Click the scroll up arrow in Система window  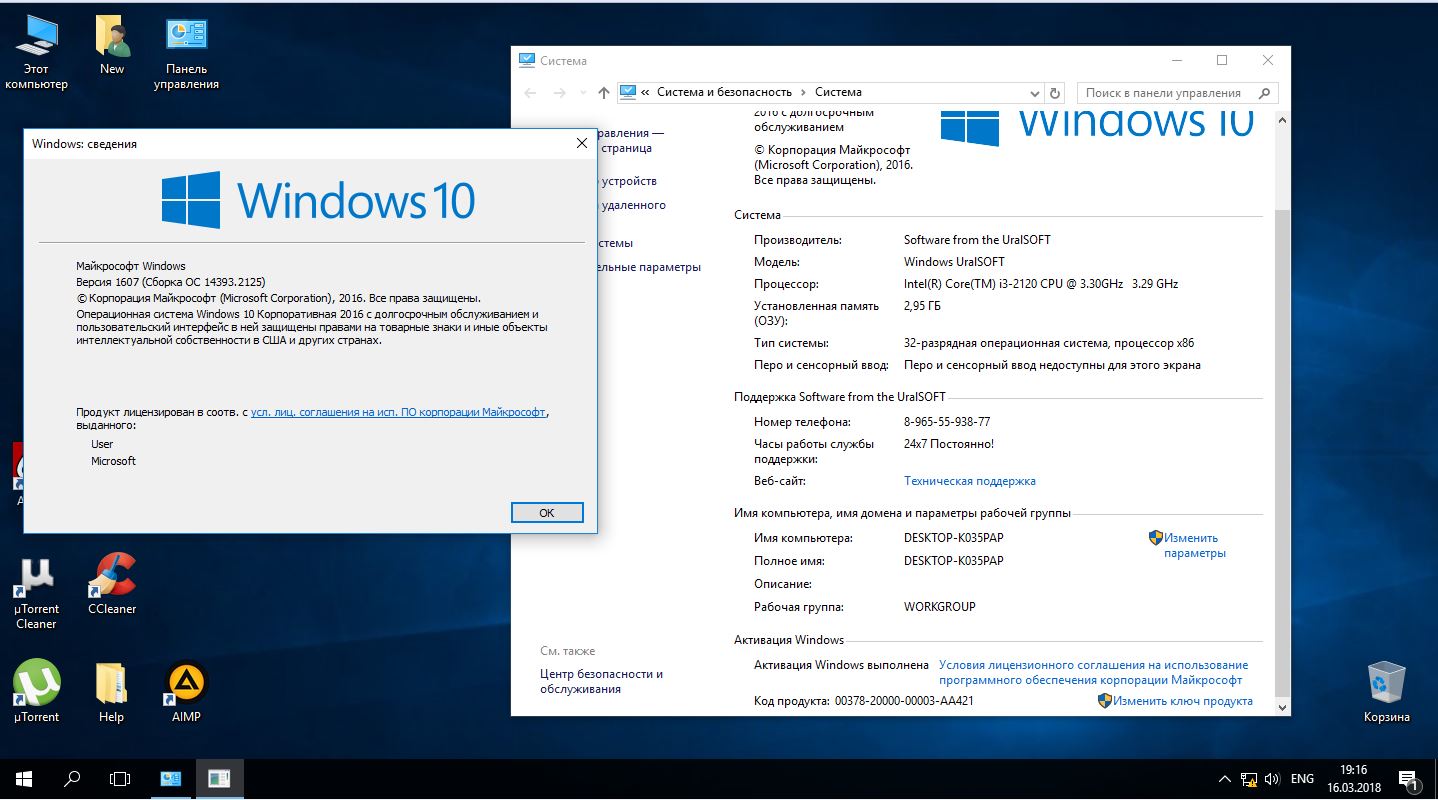tap(1283, 121)
